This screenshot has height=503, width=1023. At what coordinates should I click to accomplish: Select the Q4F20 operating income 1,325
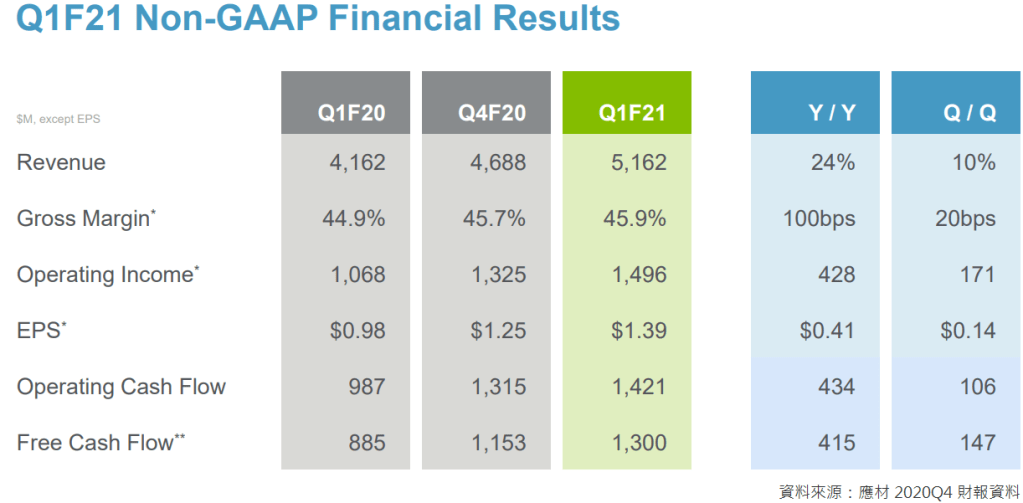tap(497, 275)
